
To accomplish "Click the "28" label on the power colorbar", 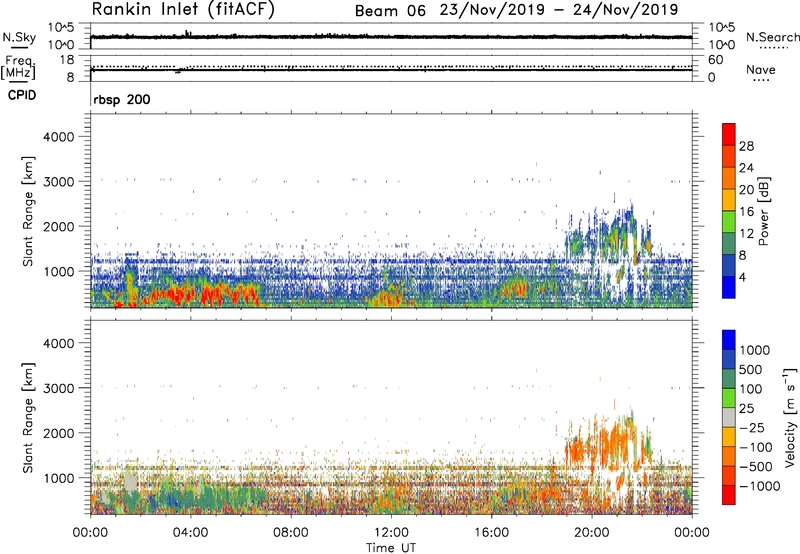I will (746, 146).
